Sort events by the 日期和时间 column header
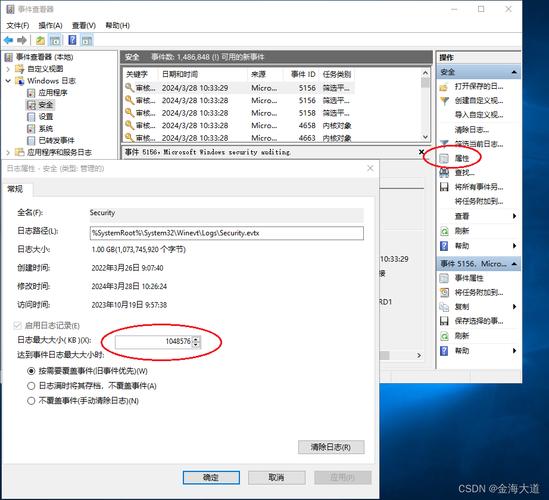 (x=203, y=74)
